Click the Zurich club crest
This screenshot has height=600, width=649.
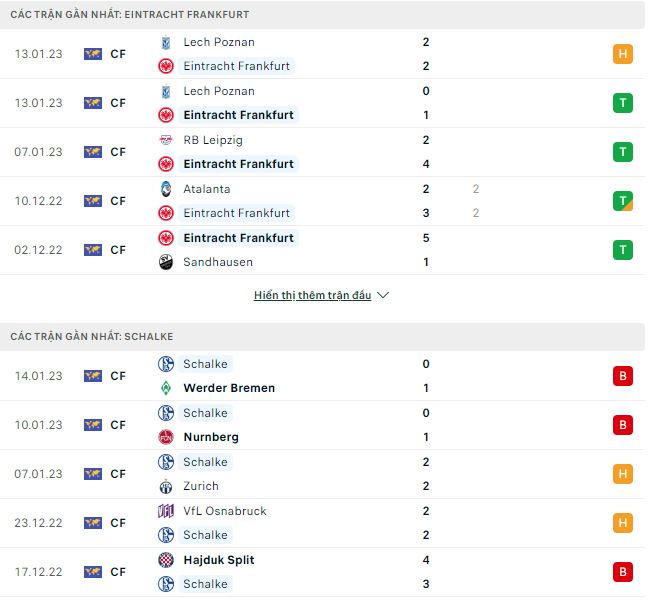click(x=166, y=486)
